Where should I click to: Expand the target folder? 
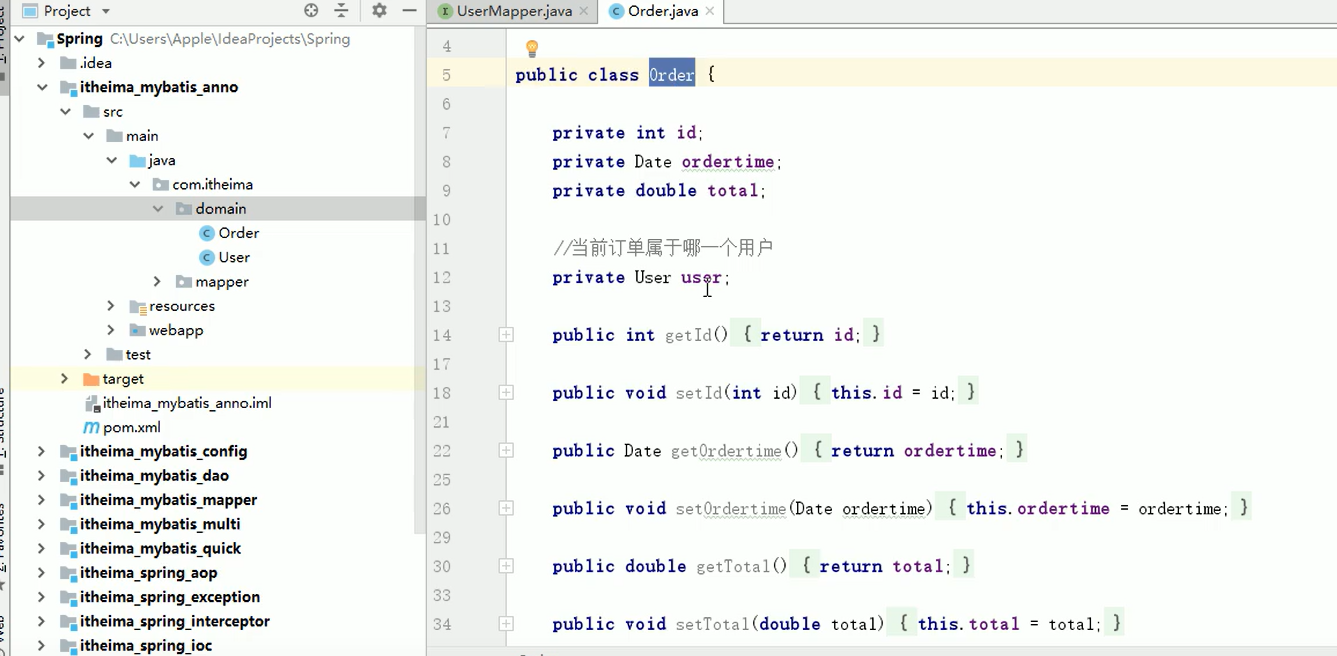[63, 378]
